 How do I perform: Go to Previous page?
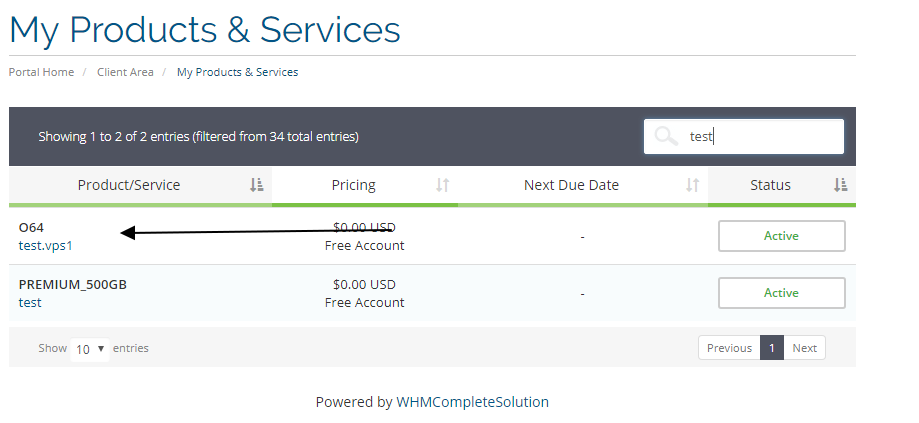tap(729, 348)
